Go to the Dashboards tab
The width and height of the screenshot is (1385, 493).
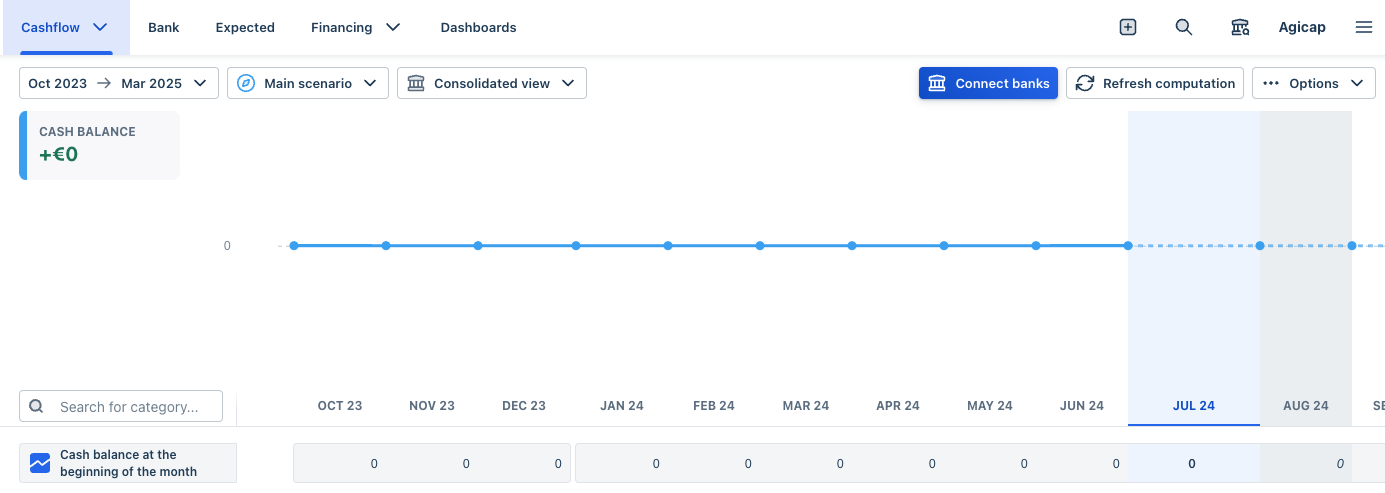[479, 27]
